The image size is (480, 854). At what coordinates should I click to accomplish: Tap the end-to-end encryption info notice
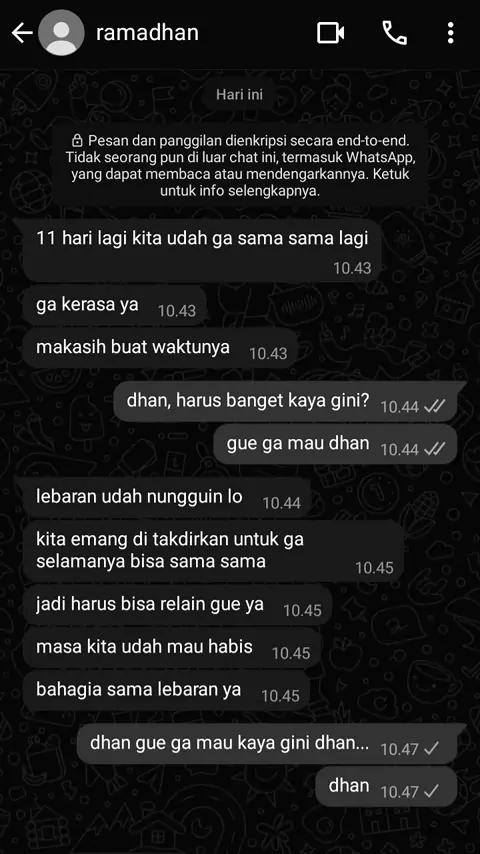[x=238, y=166]
